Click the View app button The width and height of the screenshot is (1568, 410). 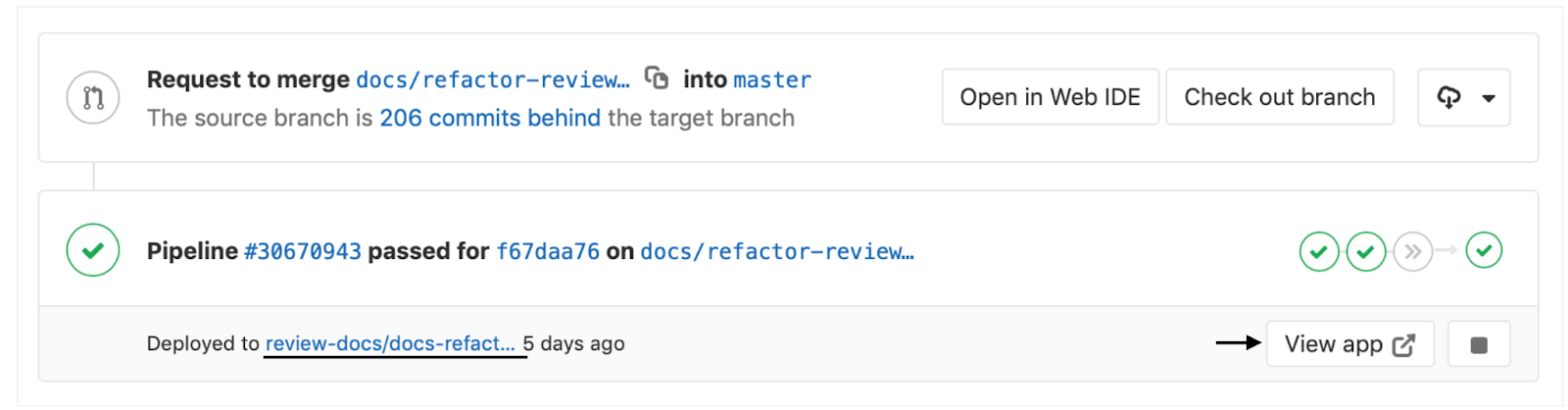1349,344
